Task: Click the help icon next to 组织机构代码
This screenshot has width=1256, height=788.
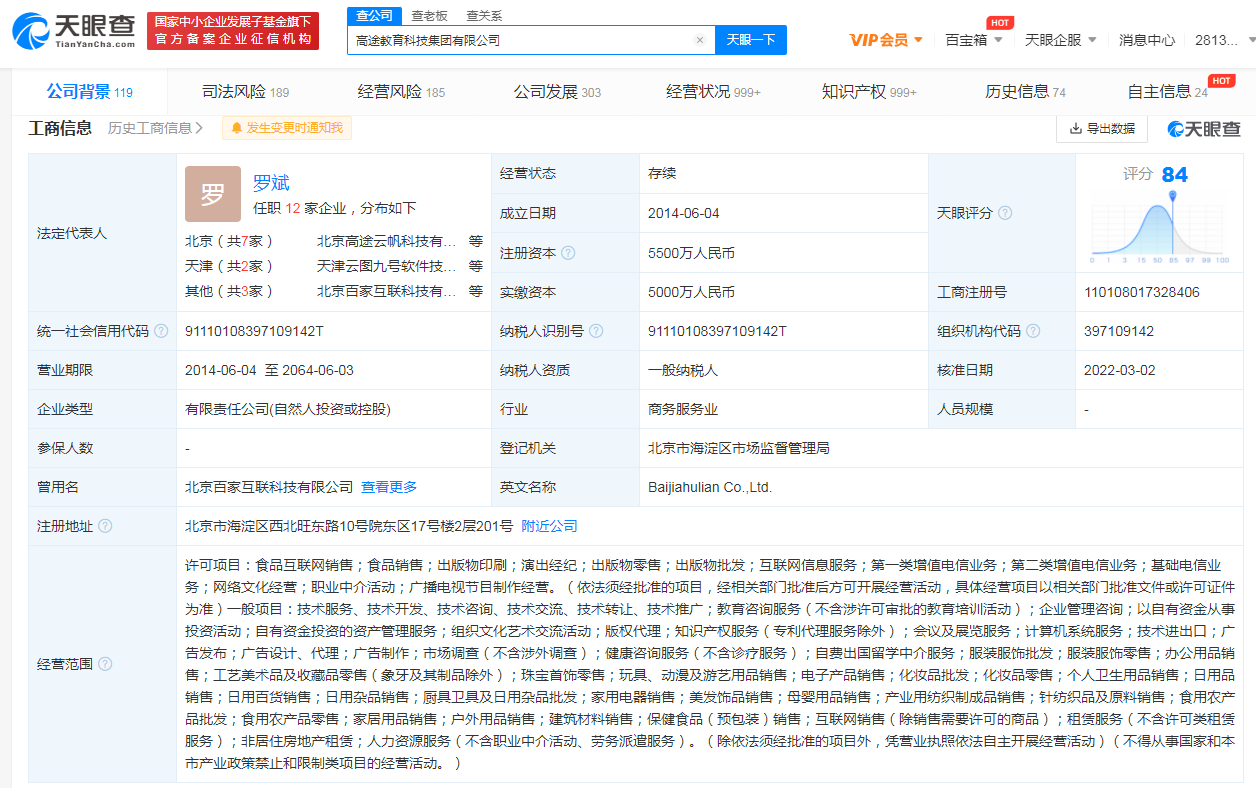Action: (1034, 330)
